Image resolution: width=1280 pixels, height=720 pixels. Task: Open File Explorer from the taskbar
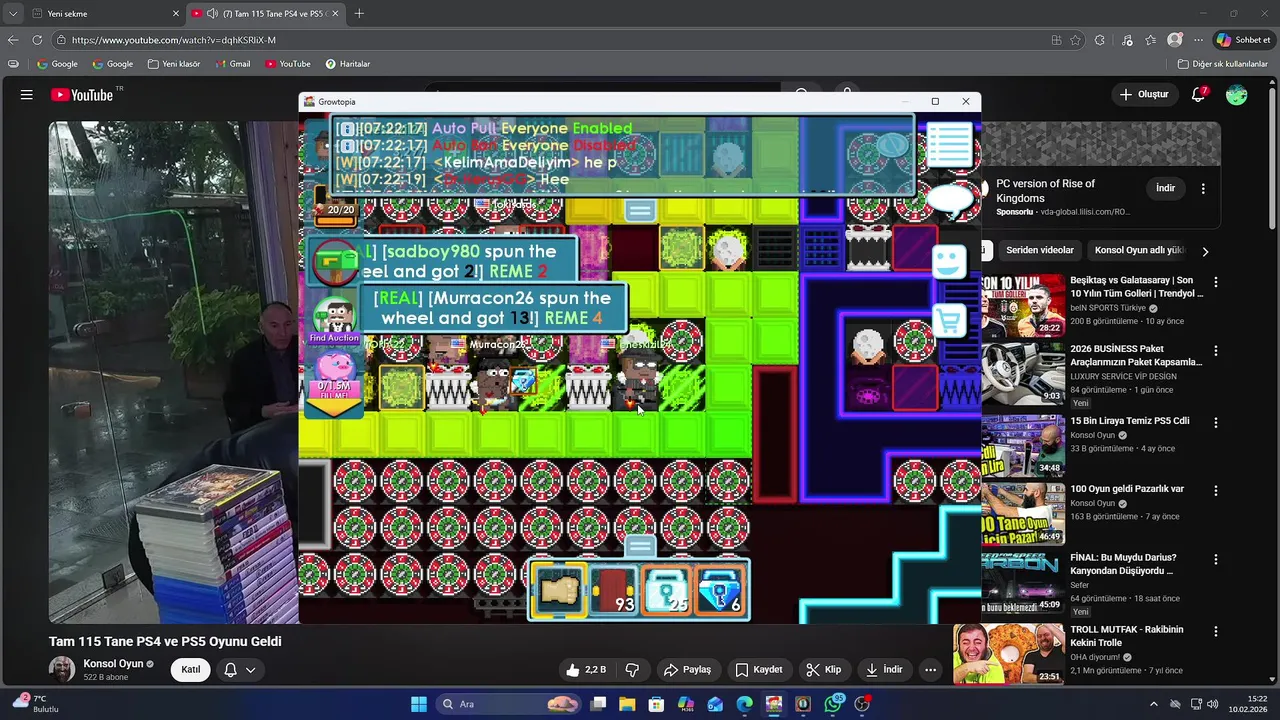pyautogui.click(x=627, y=704)
